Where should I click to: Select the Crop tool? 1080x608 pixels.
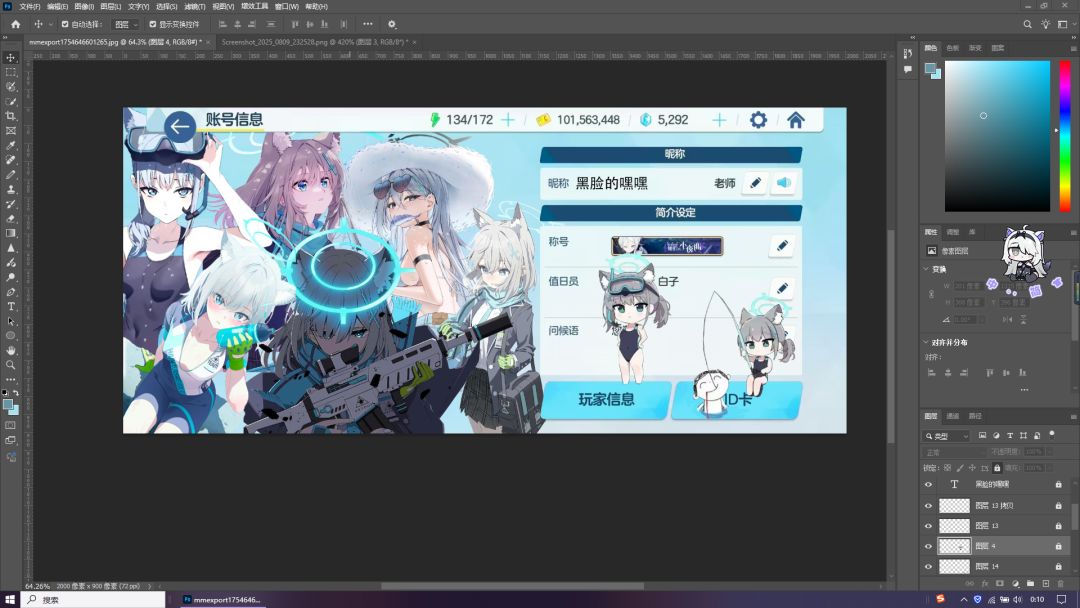[x=10, y=116]
